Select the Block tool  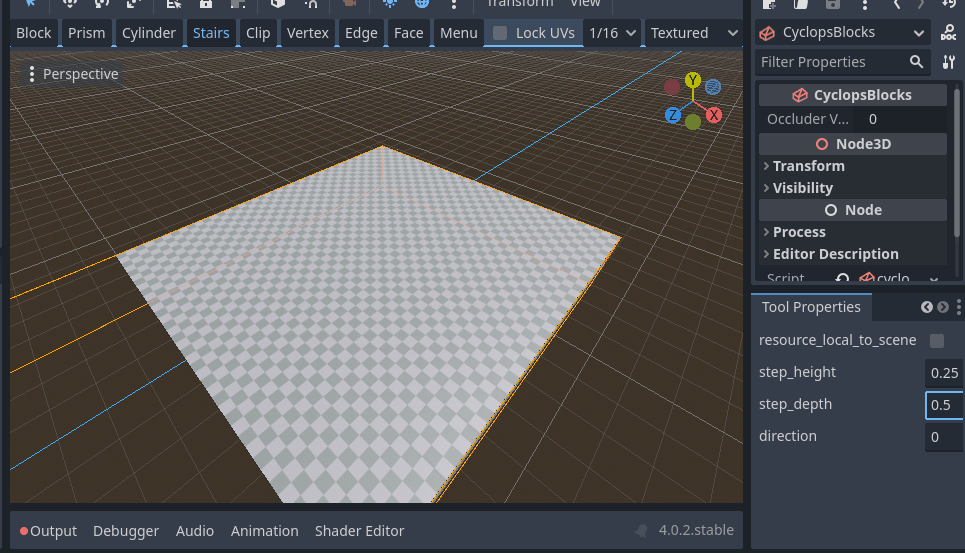coord(34,33)
